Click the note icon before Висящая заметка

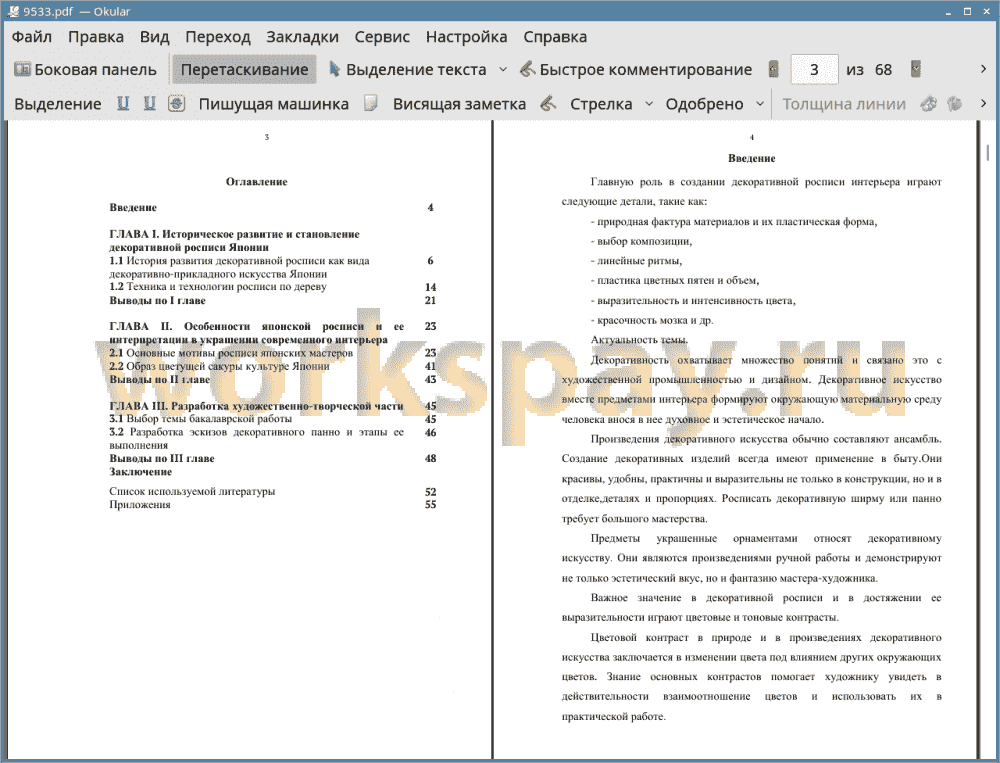[371, 103]
